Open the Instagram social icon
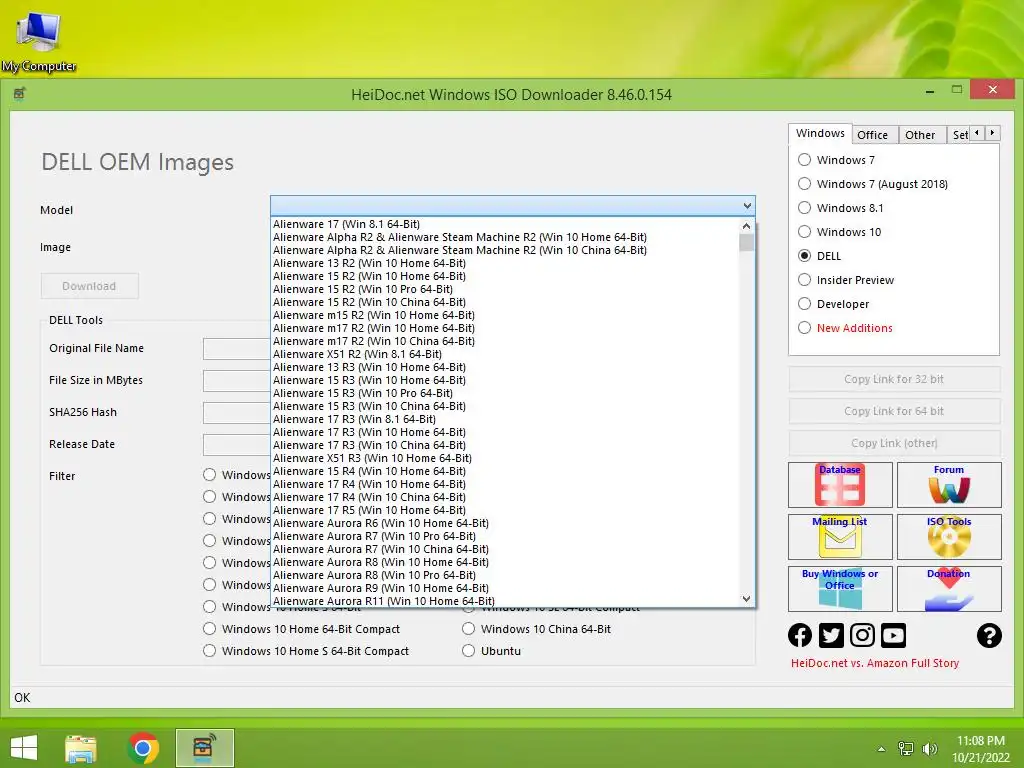The height and width of the screenshot is (768, 1024). 862,635
